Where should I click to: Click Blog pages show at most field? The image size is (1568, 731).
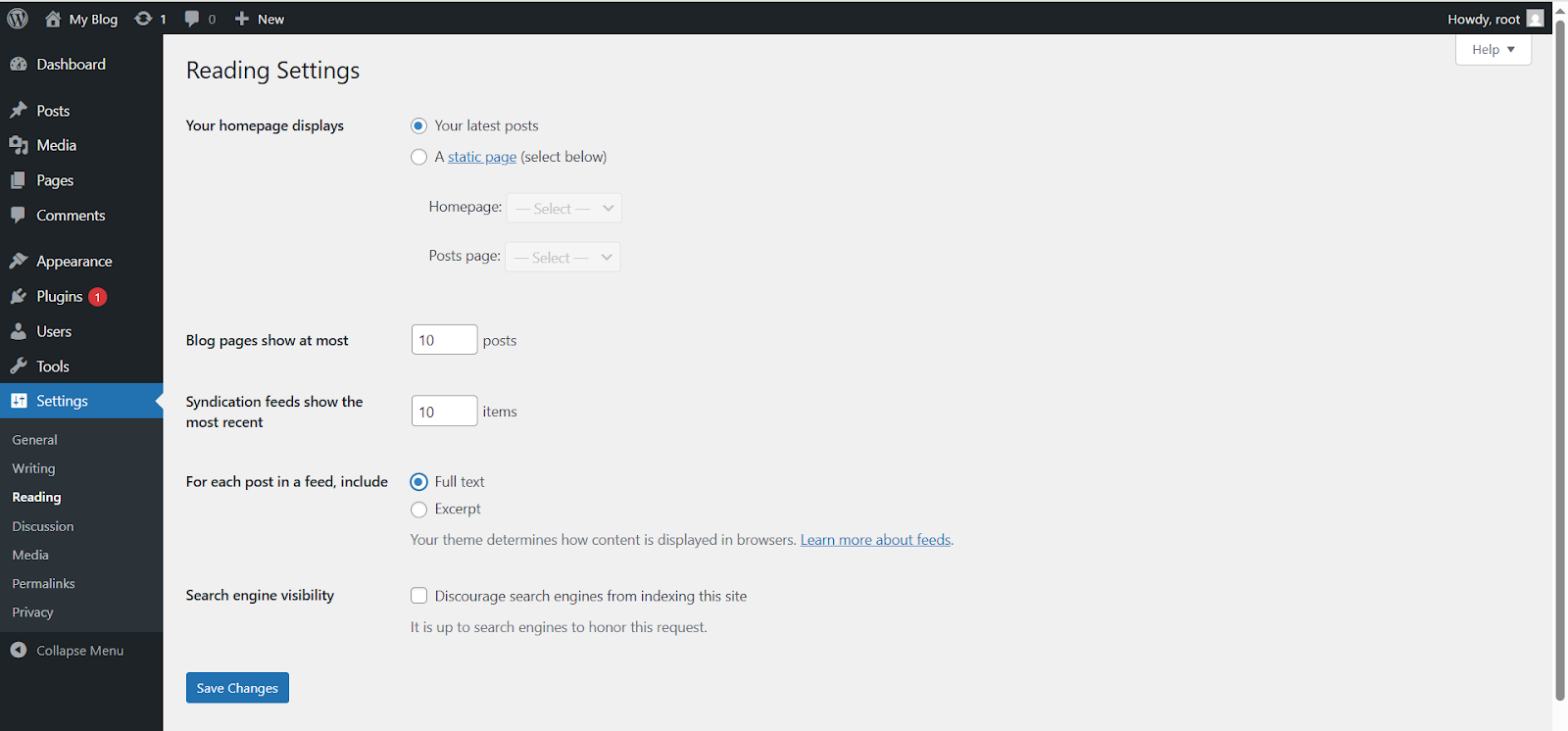pos(444,339)
